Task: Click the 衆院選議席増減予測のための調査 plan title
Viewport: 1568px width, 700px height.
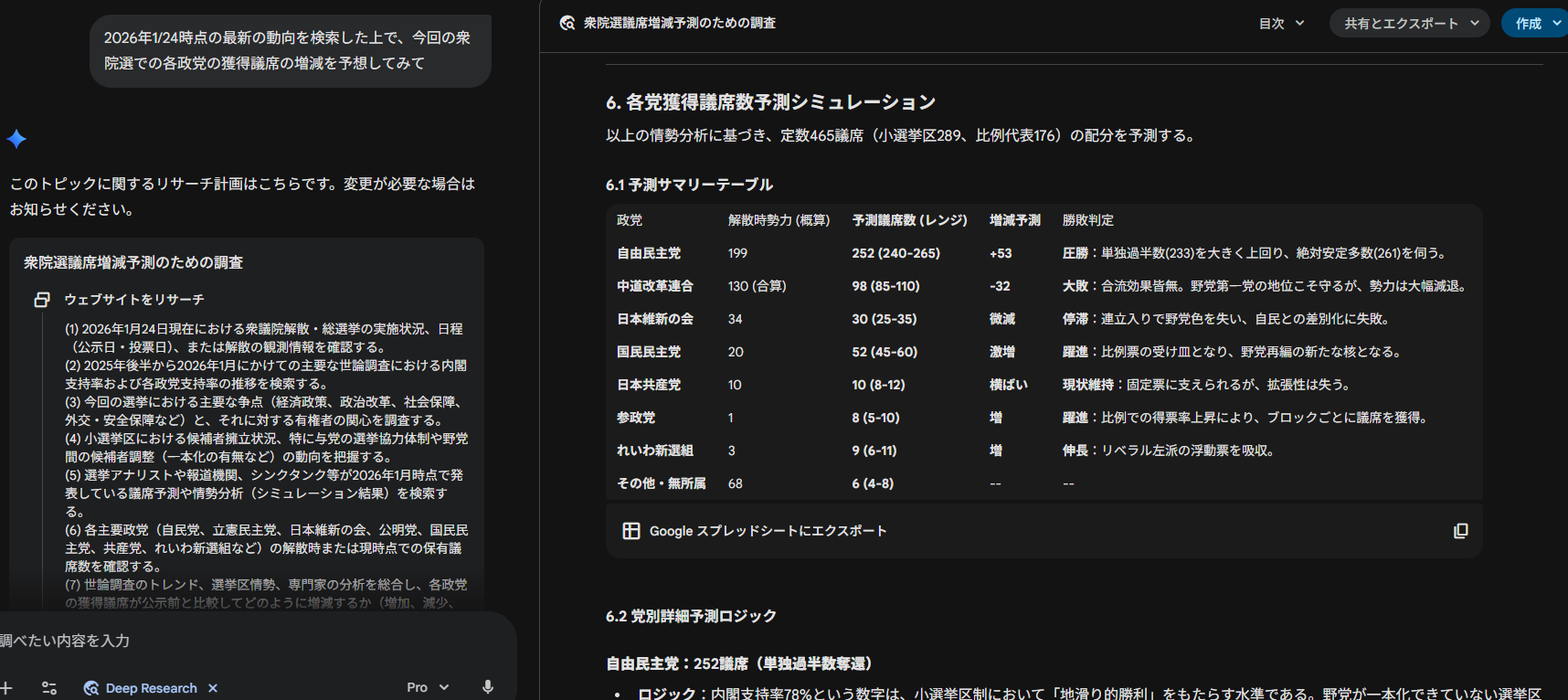Action: tap(133, 262)
